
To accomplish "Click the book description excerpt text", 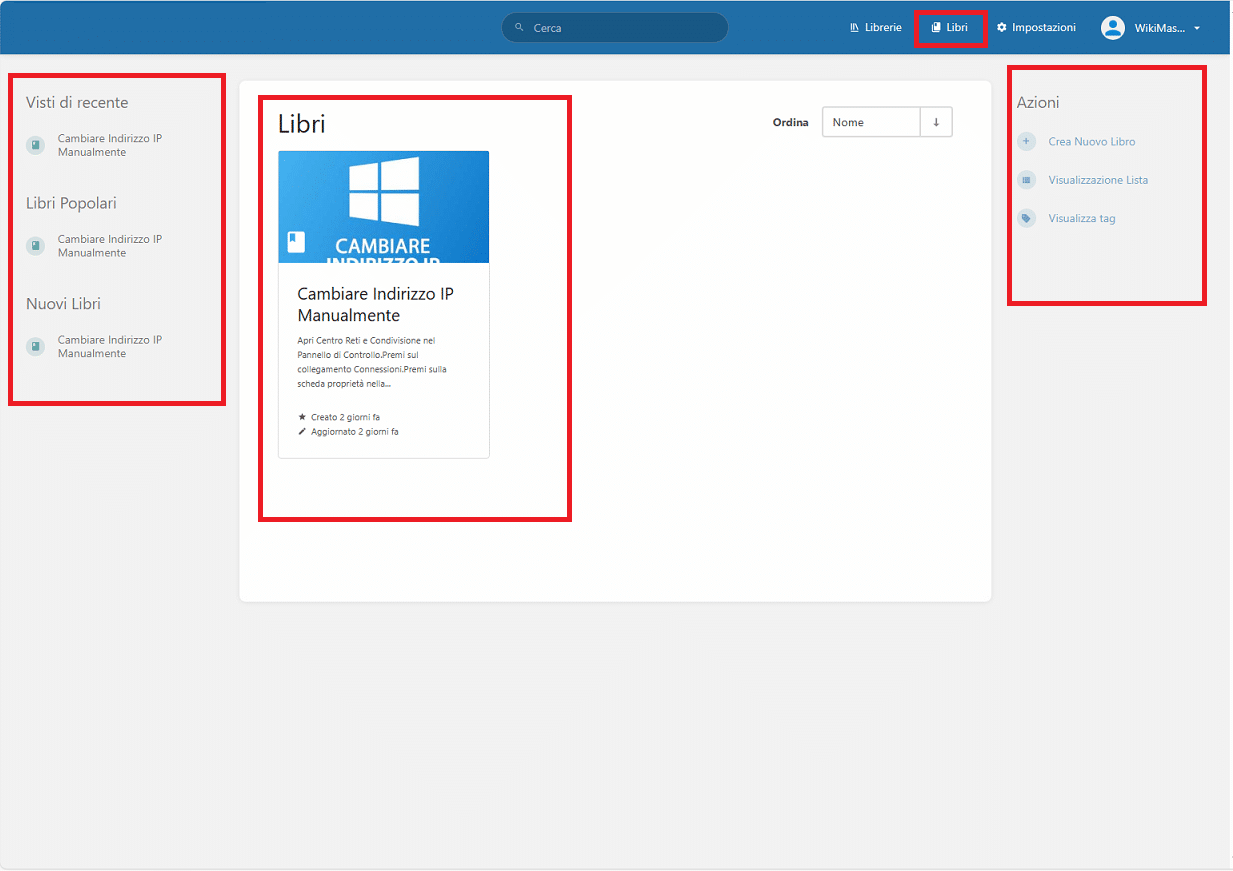I will pyautogui.click(x=372, y=362).
